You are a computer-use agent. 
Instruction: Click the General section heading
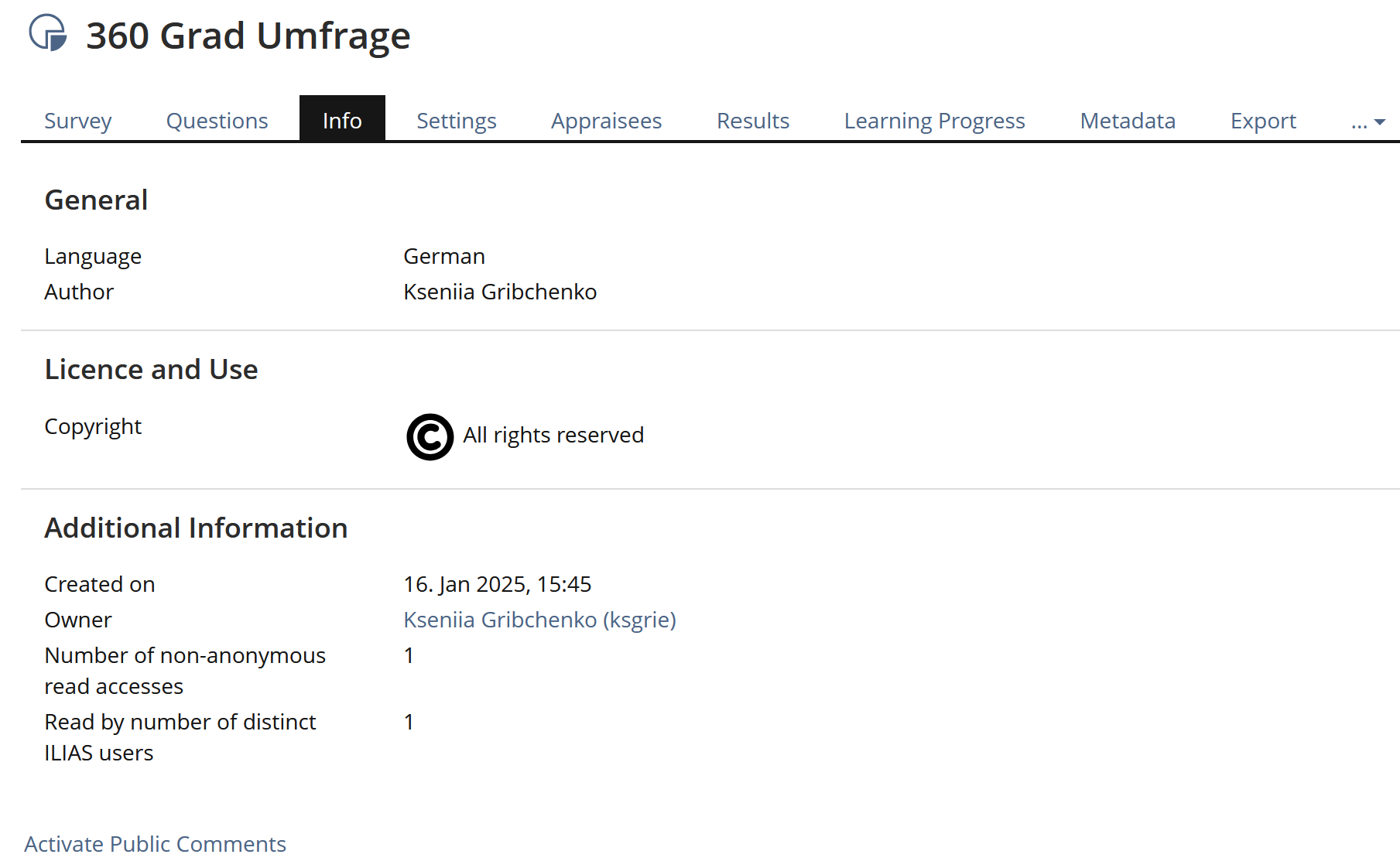click(x=96, y=200)
